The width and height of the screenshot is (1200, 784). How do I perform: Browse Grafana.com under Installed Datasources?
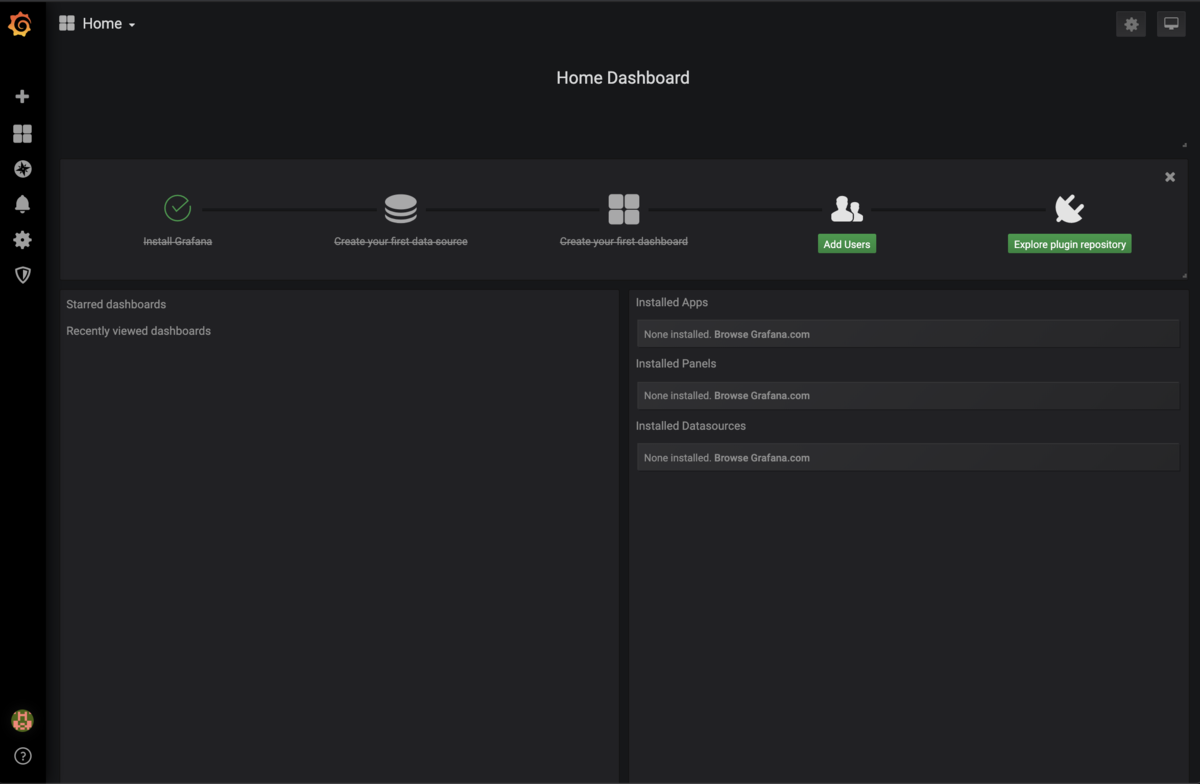click(x=762, y=457)
